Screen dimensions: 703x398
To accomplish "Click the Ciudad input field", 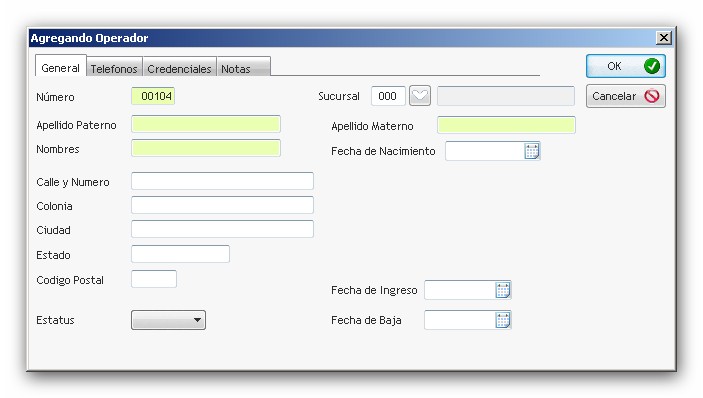I will (222, 229).
